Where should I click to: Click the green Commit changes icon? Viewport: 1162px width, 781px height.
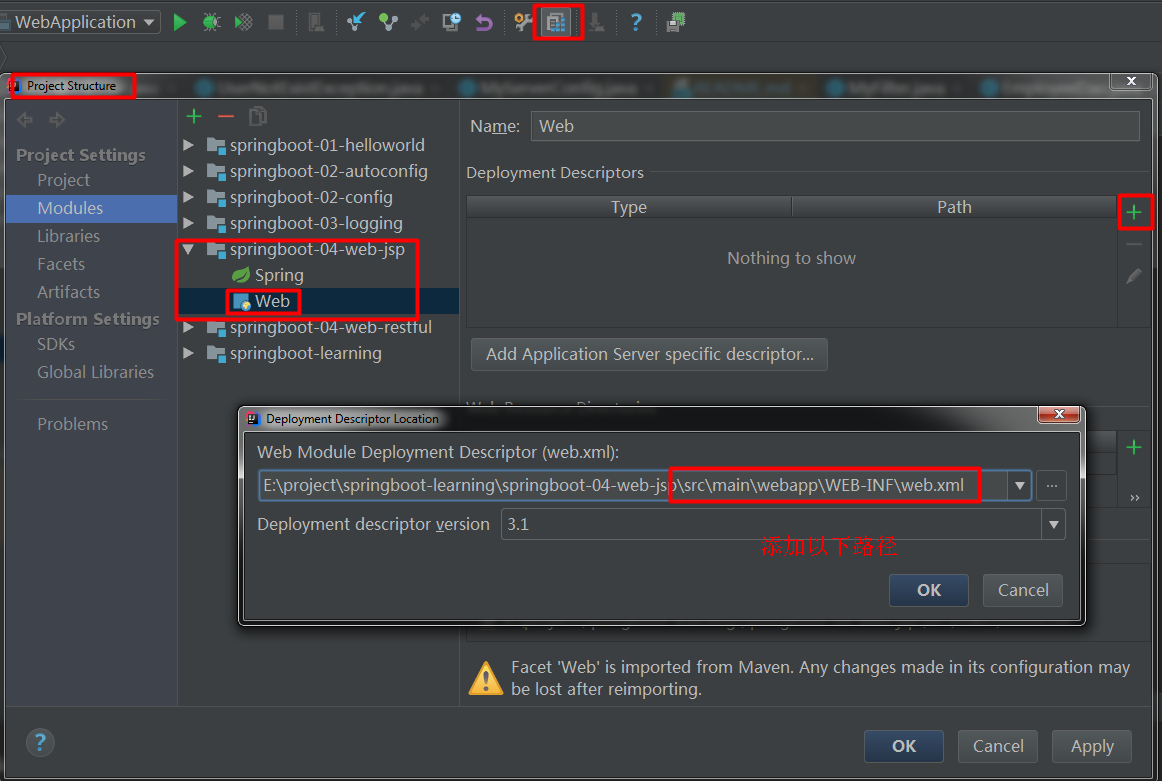pyautogui.click(x=388, y=22)
